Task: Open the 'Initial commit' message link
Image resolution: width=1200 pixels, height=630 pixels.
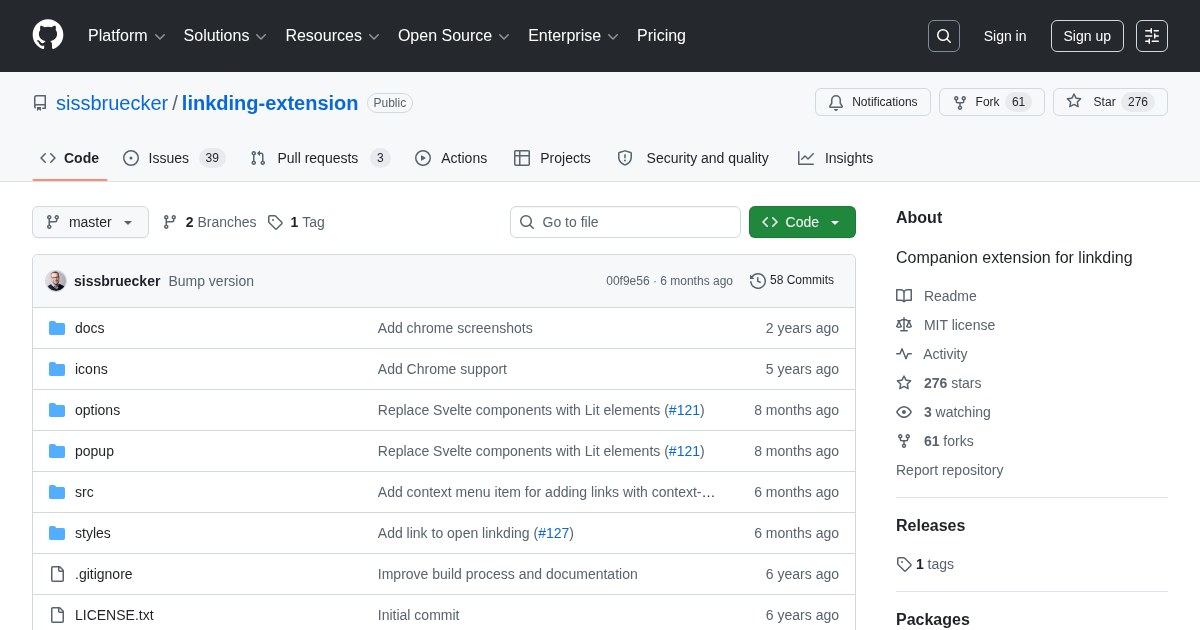Action: (418, 615)
